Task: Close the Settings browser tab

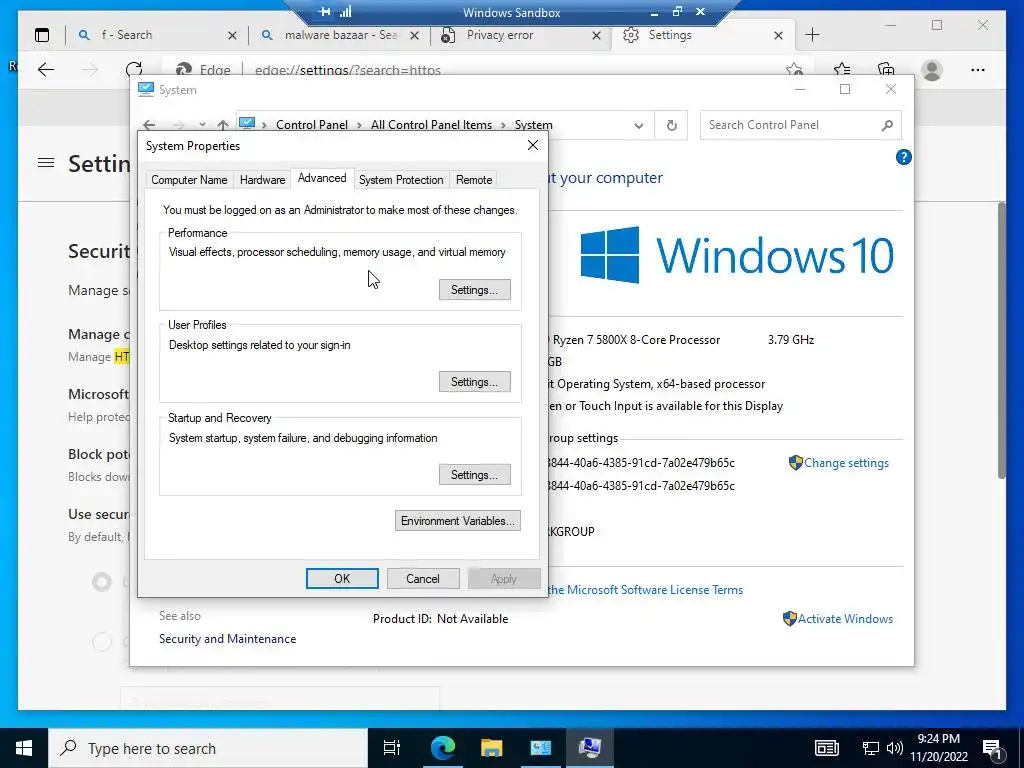Action: coord(778,35)
